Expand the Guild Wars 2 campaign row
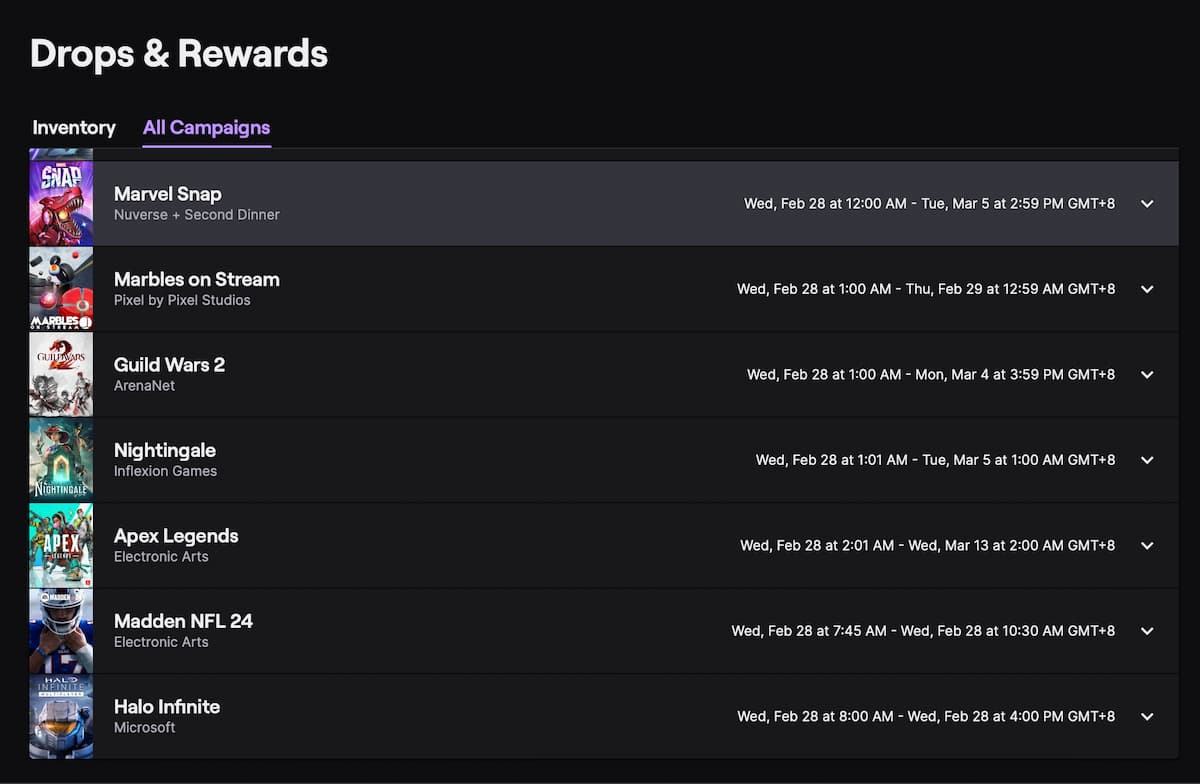This screenshot has width=1200, height=784. 1147,375
